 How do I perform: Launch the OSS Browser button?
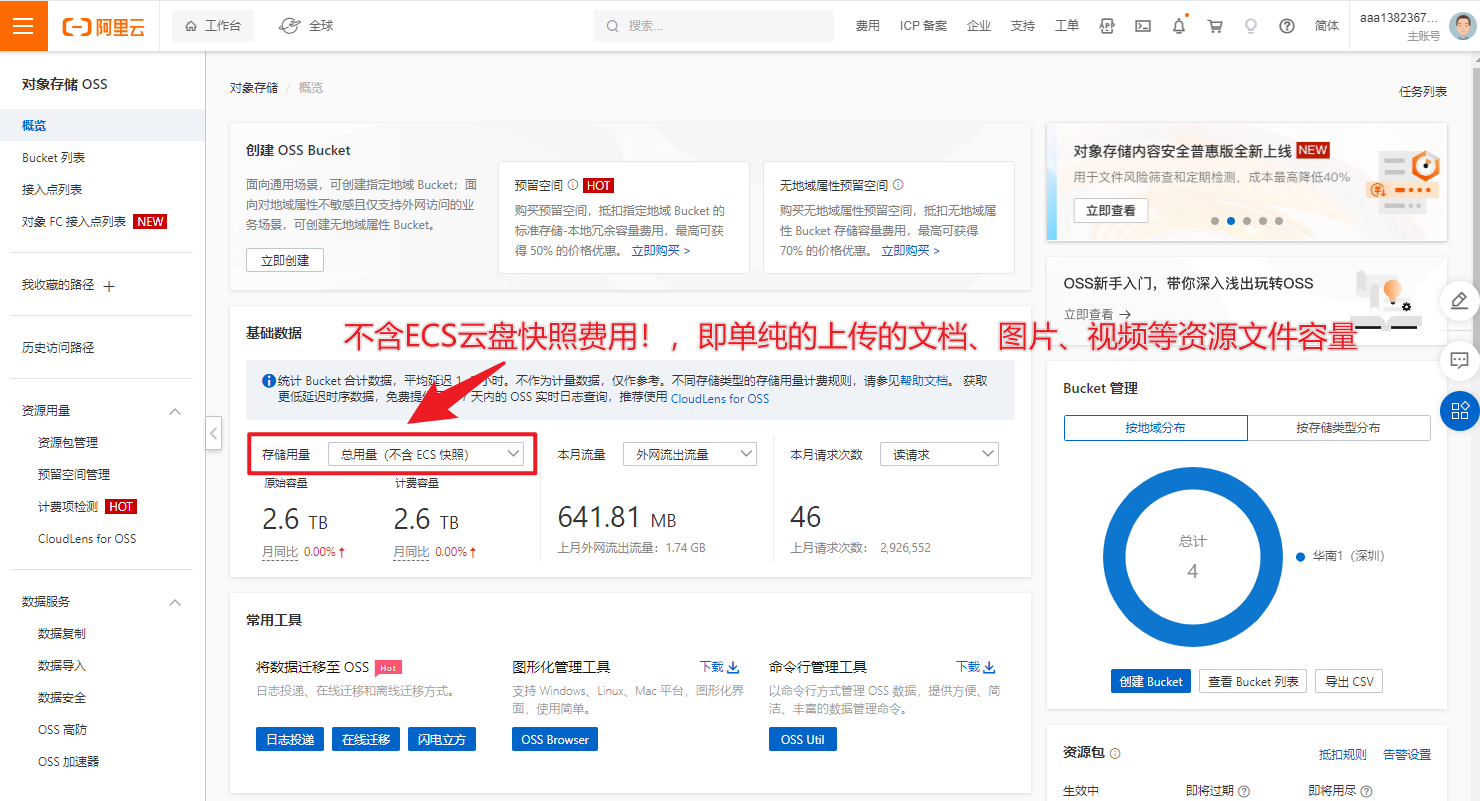(x=555, y=739)
